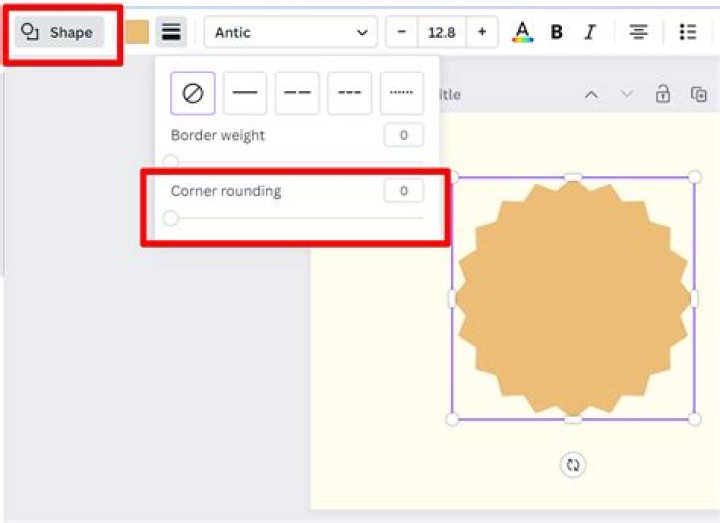Open the Antic font dropdown
The width and height of the screenshot is (720, 523).
[291, 32]
